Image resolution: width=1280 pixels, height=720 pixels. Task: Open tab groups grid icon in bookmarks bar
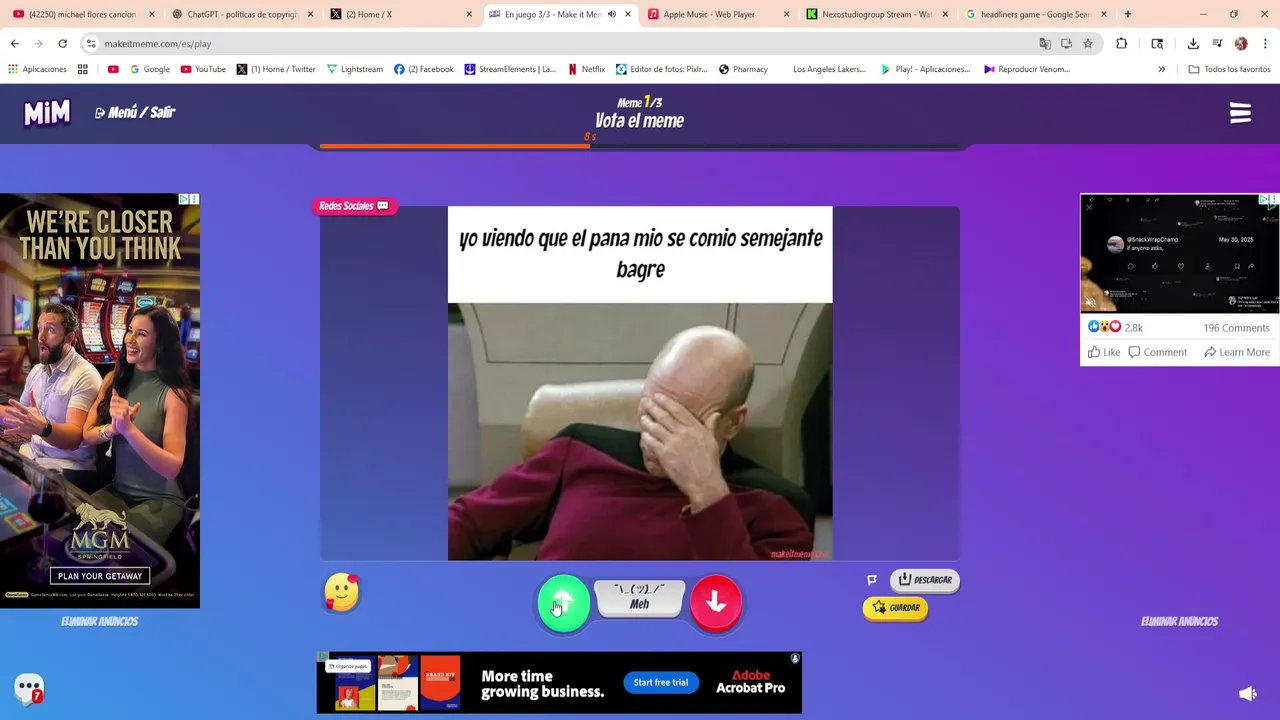[82, 69]
